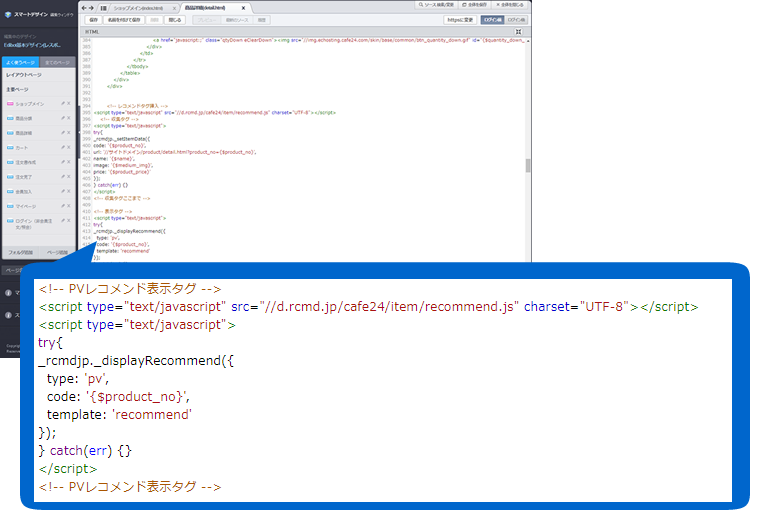Switch to the 全てのページ sidebar tab

(57, 63)
